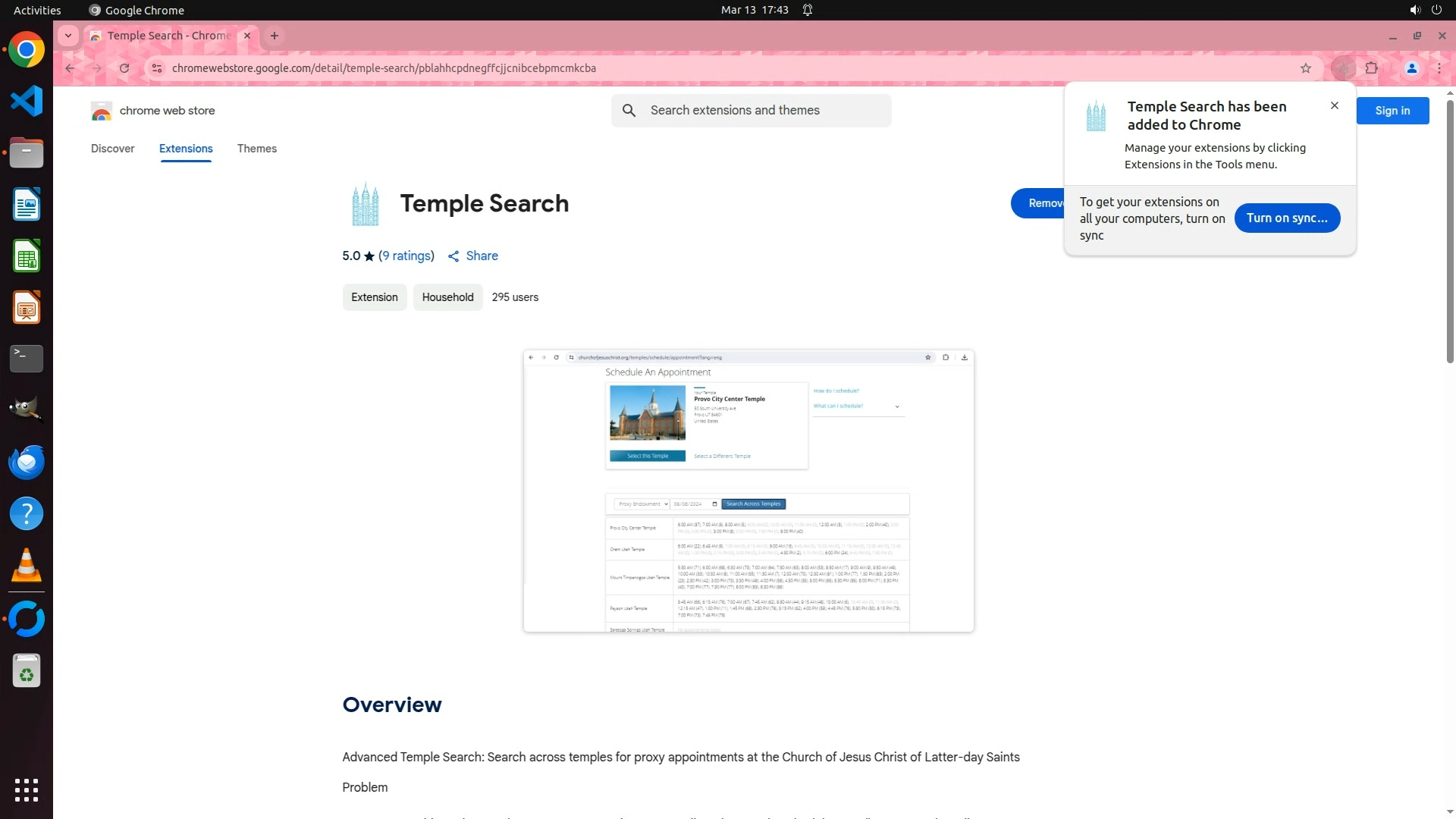Screen dimensions: 1456x819
Task: Open the 9 ratings link
Action: pyautogui.click(x=406, y=256)
